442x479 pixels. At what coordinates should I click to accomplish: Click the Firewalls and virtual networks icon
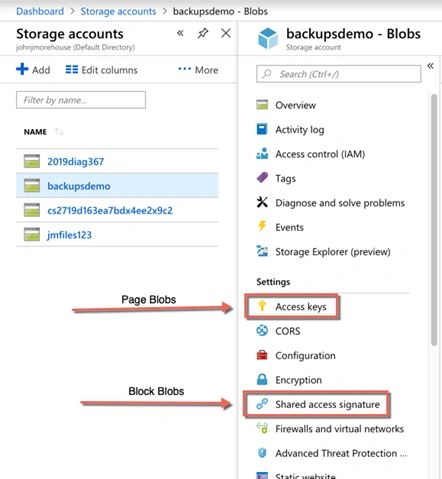click(x=262, y=428)
